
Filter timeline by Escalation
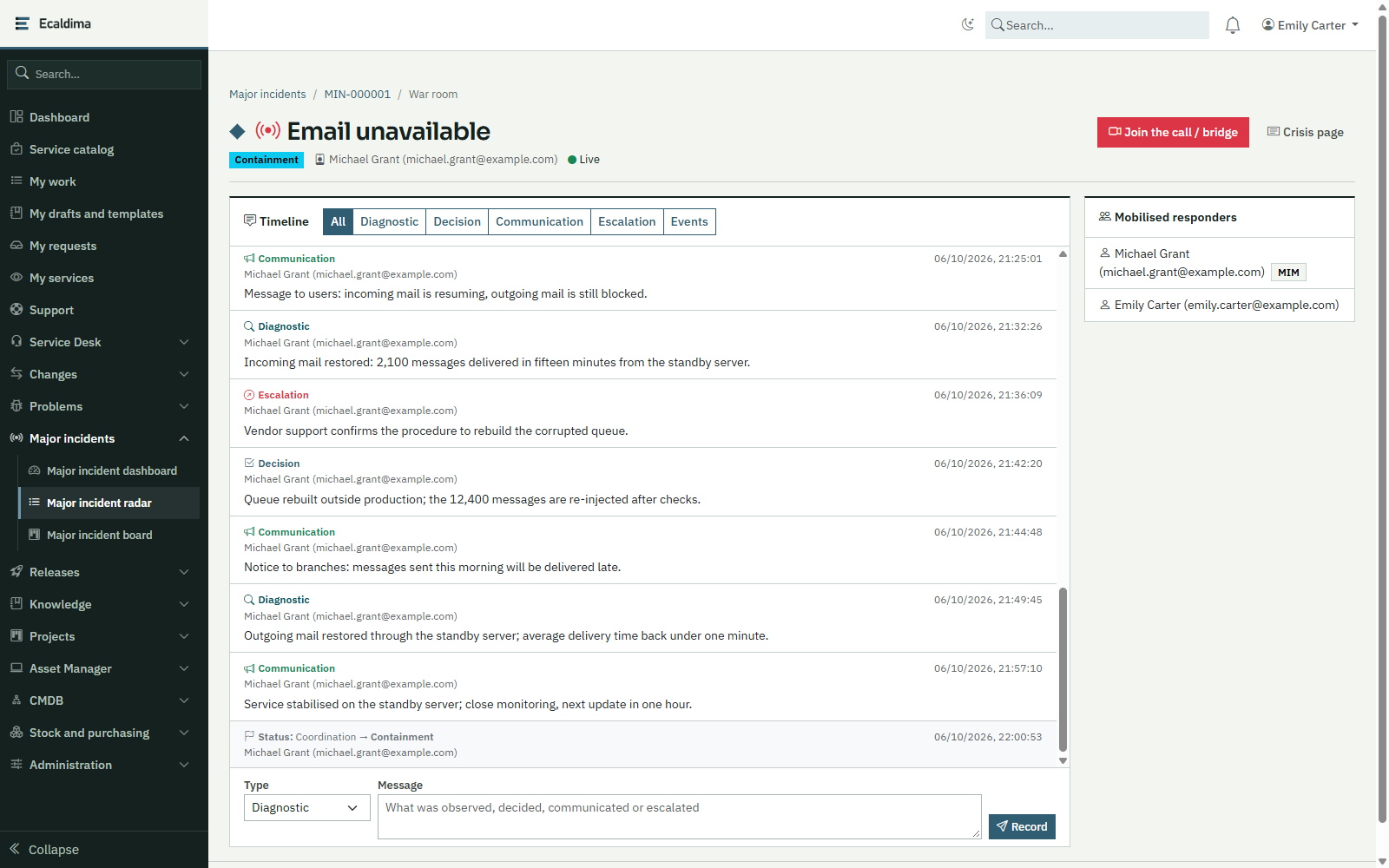tap(627, 221)
